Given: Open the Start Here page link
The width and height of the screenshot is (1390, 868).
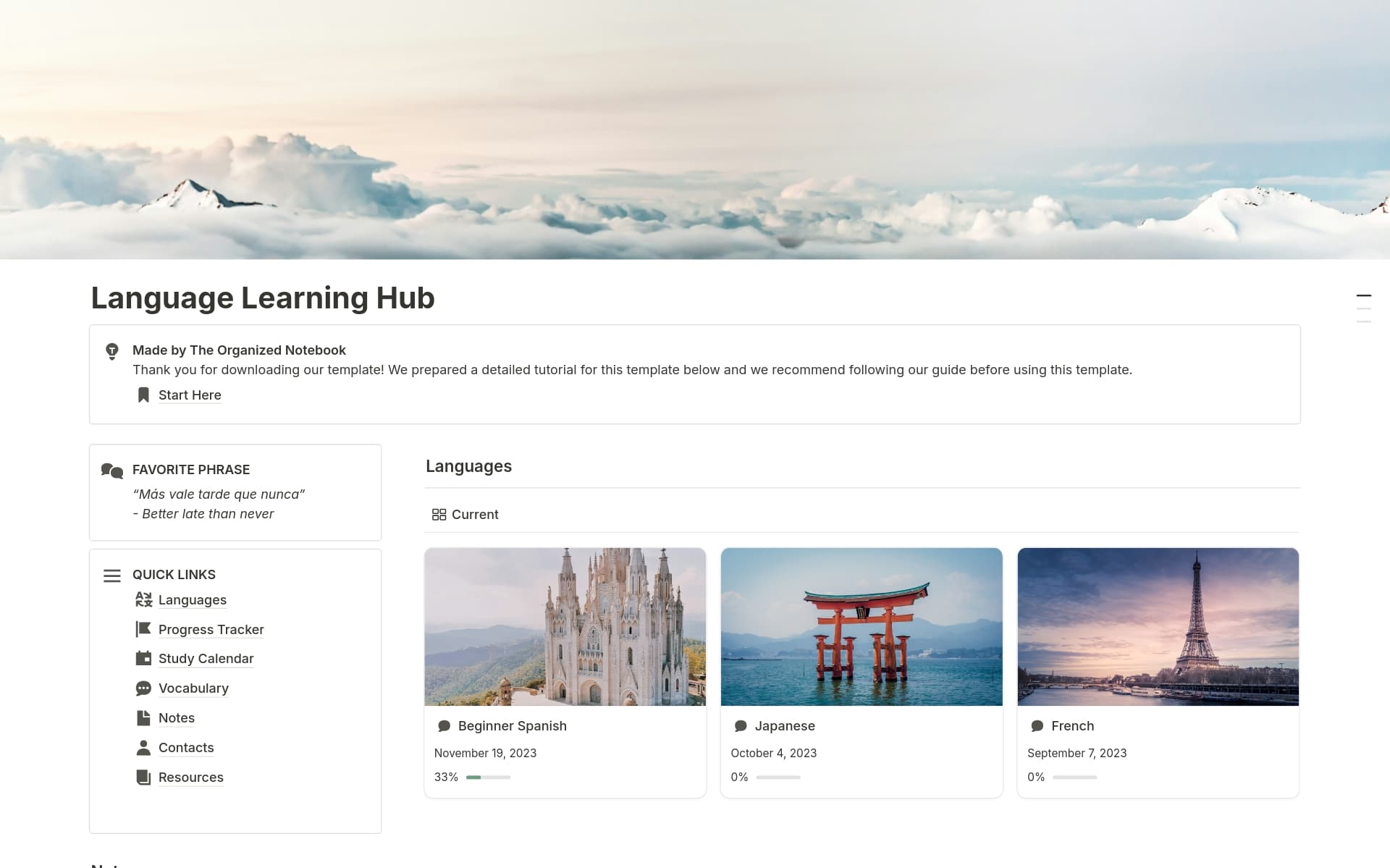Looking at the screenshot, I should tap(190, 395).
